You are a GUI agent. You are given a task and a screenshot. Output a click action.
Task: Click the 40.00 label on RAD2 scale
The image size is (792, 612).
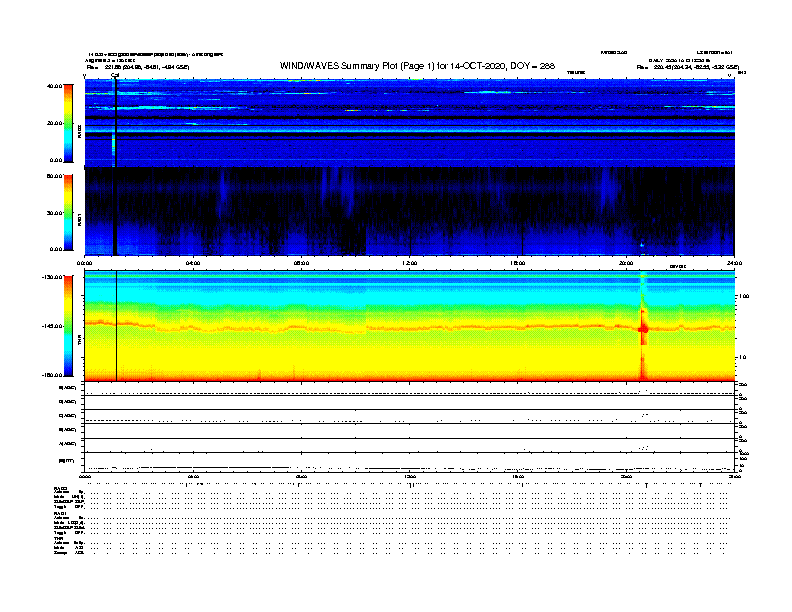[54, 86]
